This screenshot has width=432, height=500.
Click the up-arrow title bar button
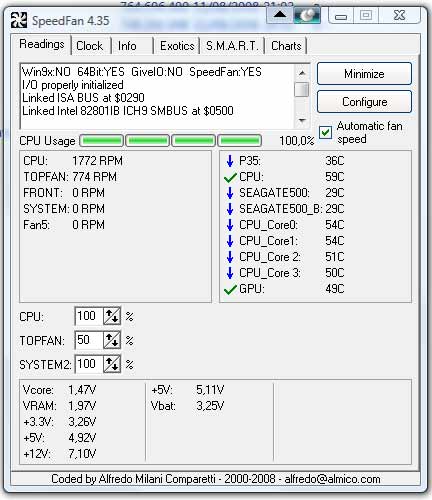(x=279, y=15)
